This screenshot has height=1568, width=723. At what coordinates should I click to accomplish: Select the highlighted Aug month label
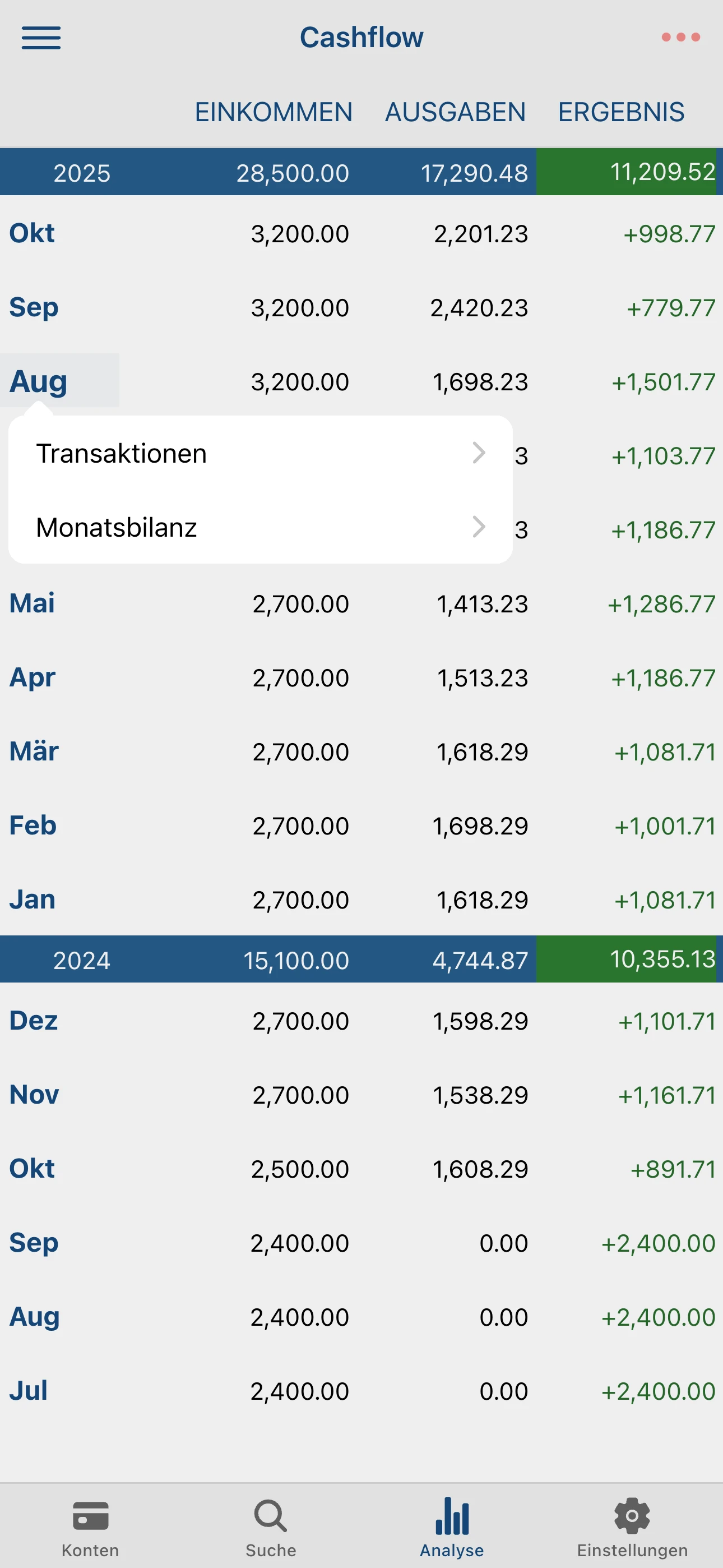point(38,382)
